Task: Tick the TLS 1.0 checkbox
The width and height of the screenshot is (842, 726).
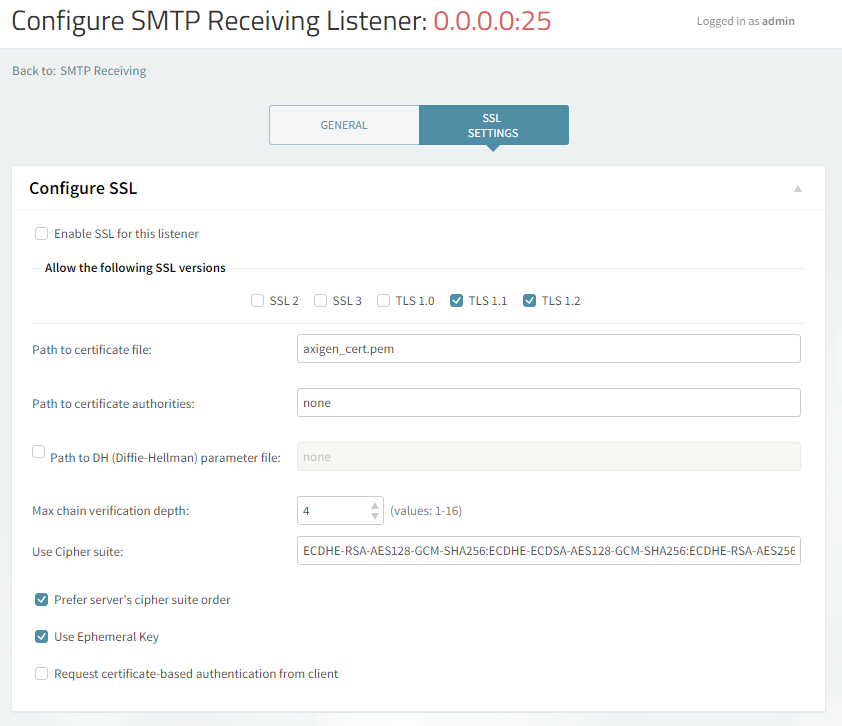Action: click(384, 300)
